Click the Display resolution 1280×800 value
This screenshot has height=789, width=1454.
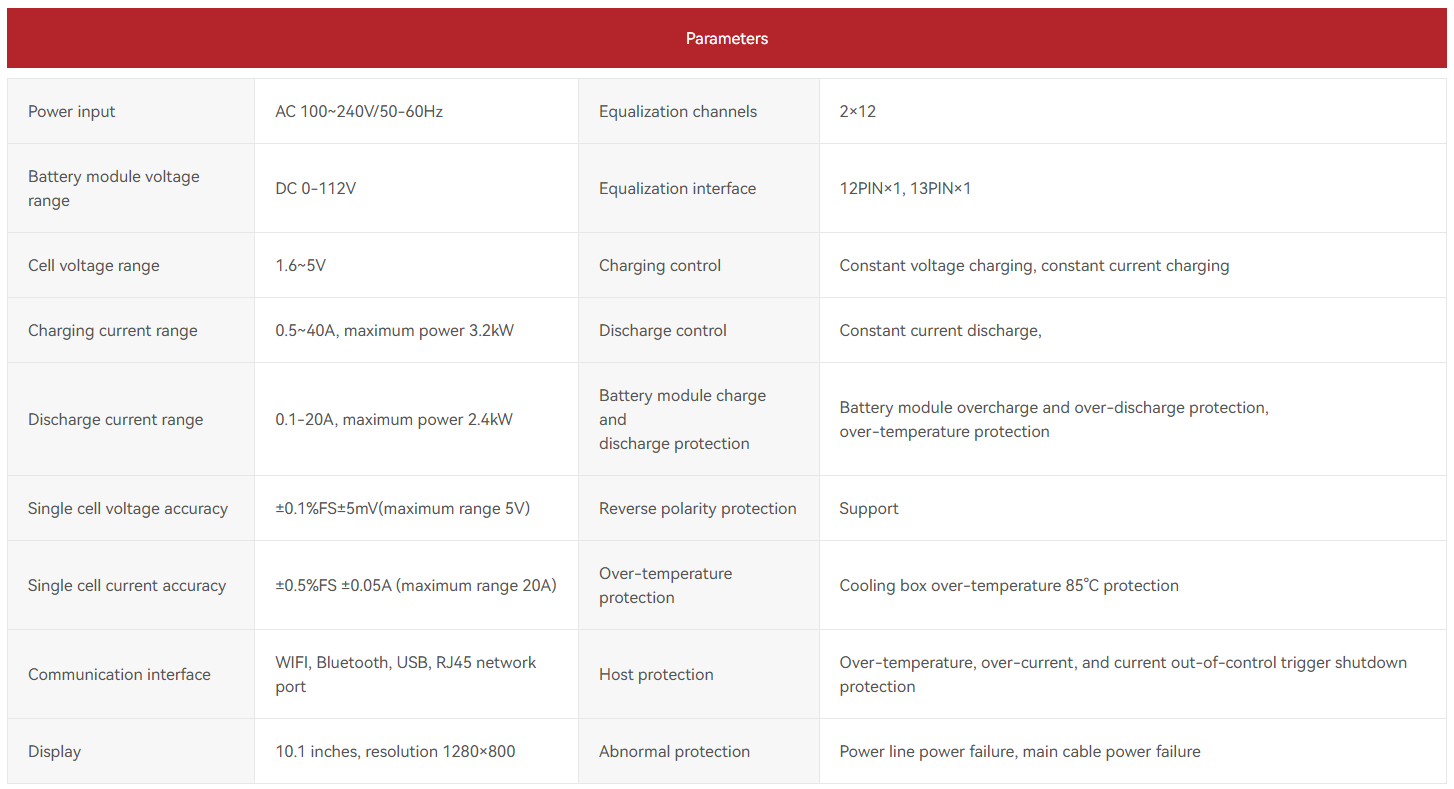coord(395,751)
